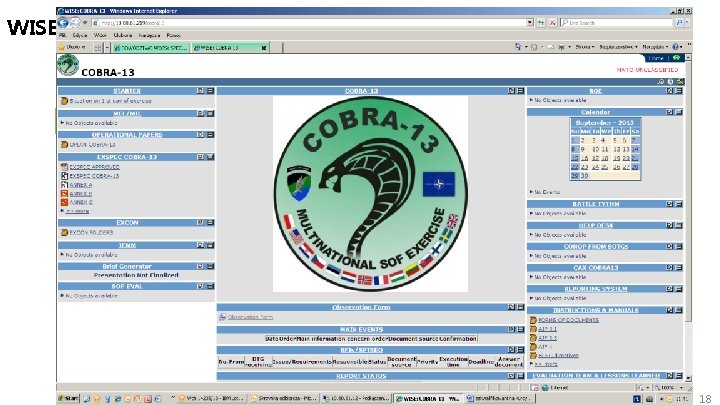Screen dimensions: 720x405
Task: Close the WISE: COBRA-13 browser tab
Action: click(264, 48)
